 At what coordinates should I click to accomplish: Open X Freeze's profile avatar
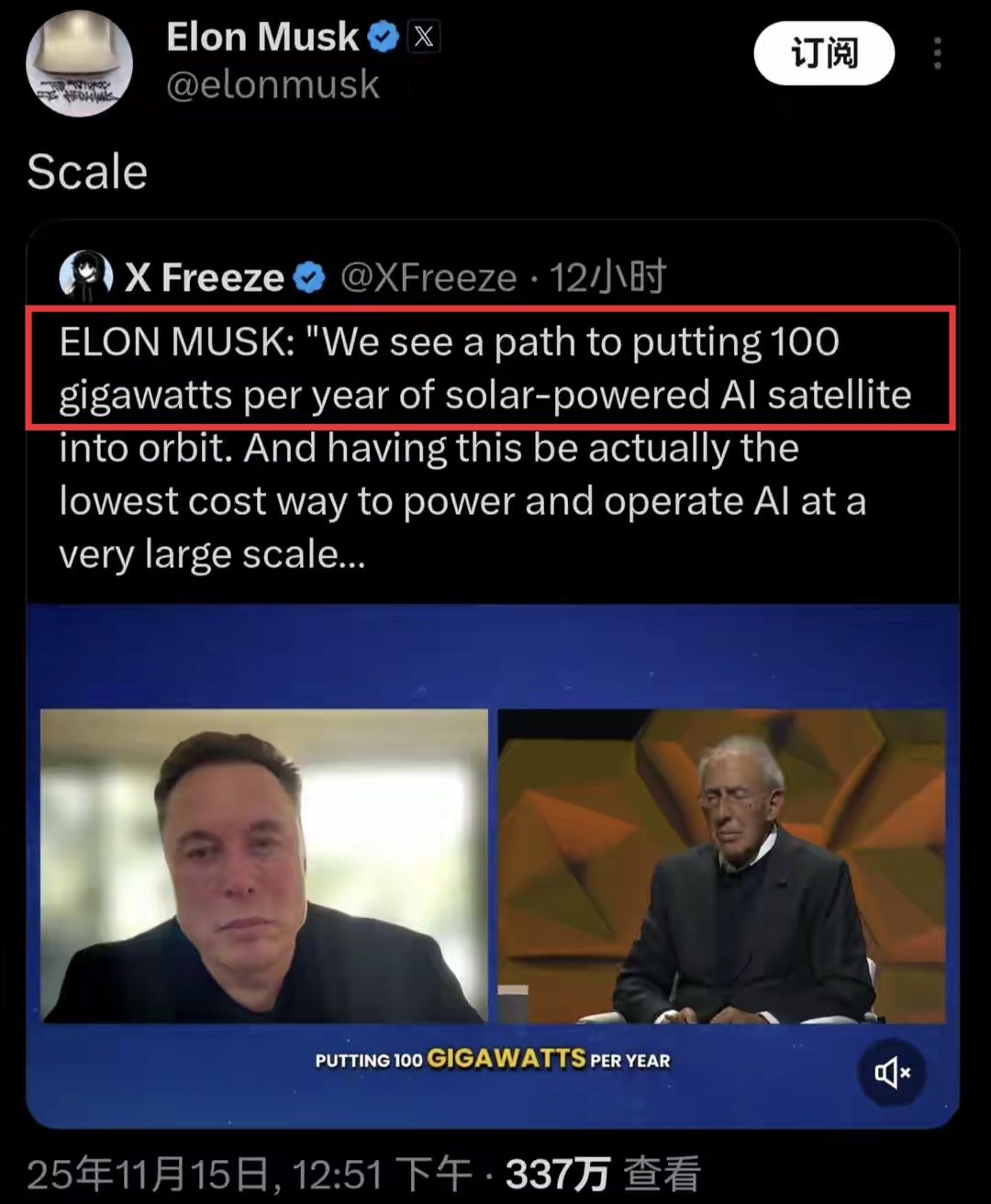pos(85,276)
